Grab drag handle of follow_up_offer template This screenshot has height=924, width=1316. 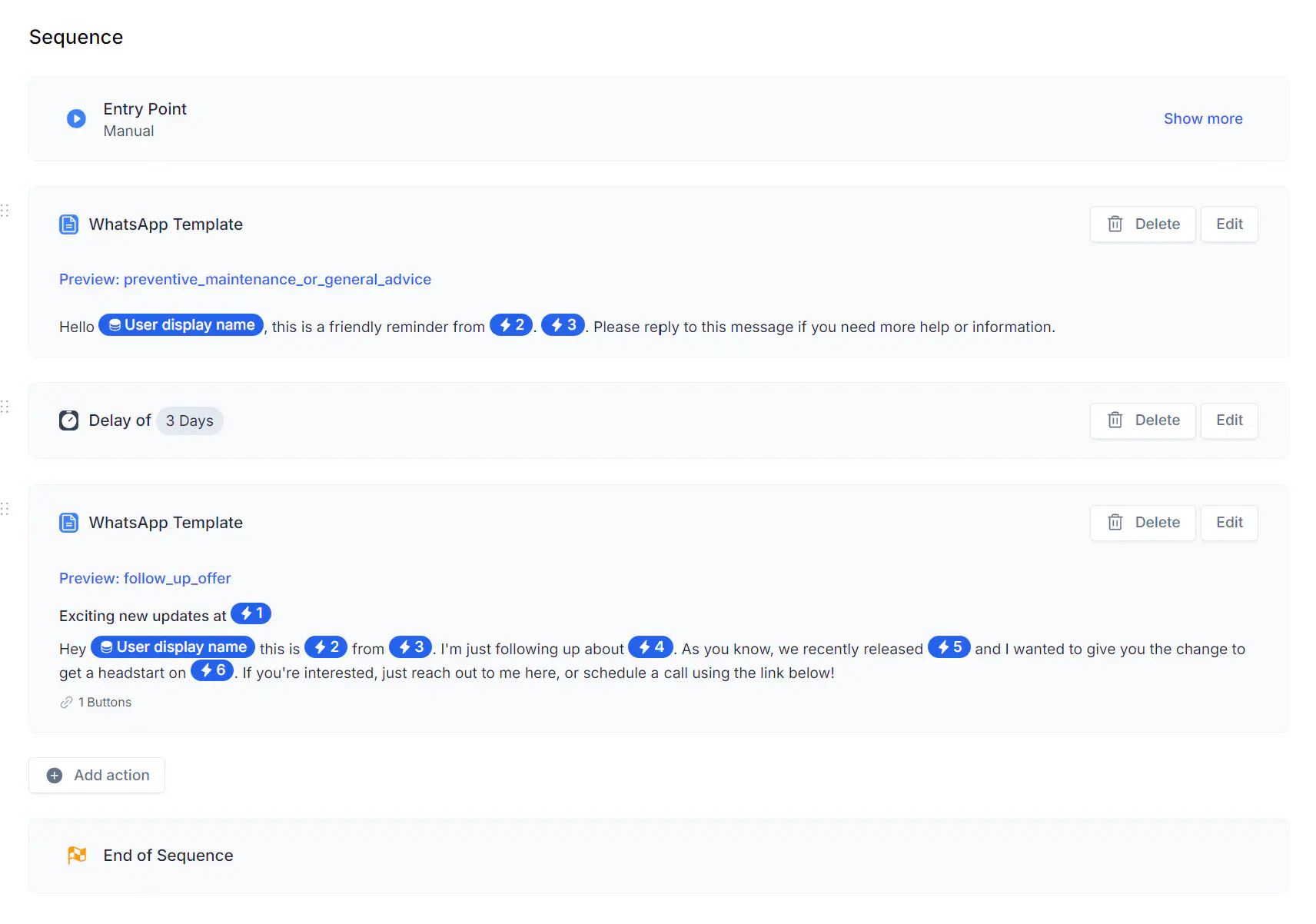[x=5, y=509]
